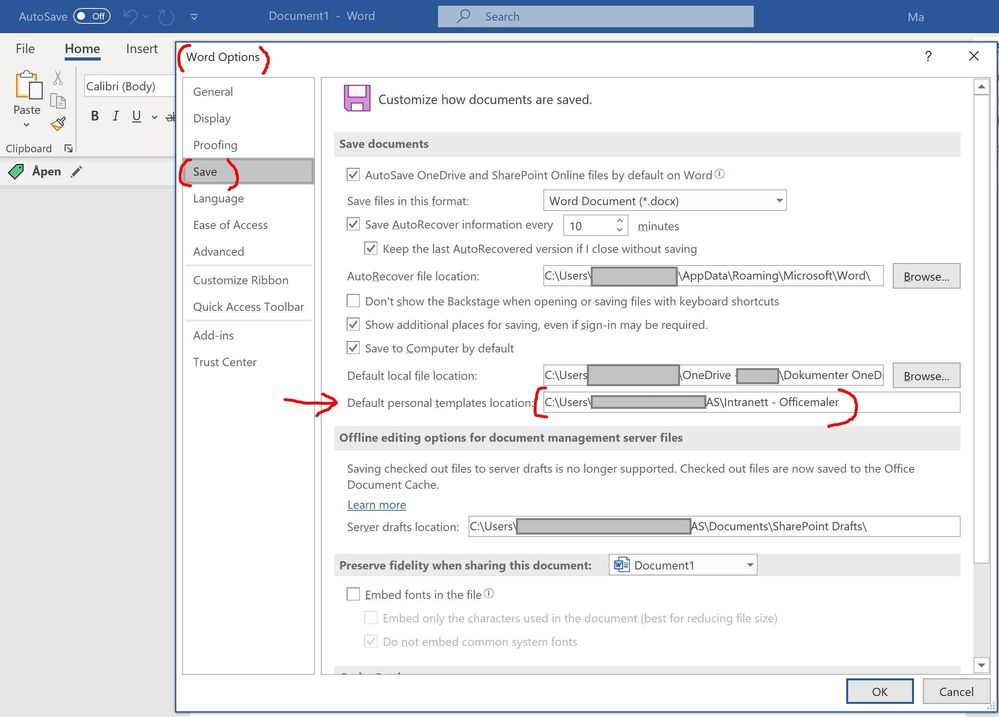This screenshot has width=999, height=717.
Task: Open the Insert ribbon tab
Action: click(x=141, y=48)
